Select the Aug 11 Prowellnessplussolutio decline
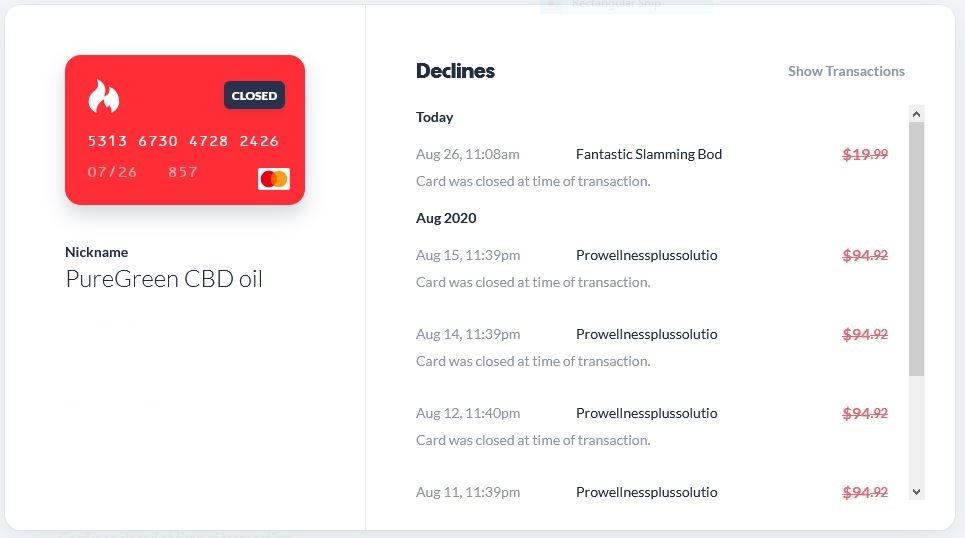Viewport: 965px width, 538px height. click(652, 492)
